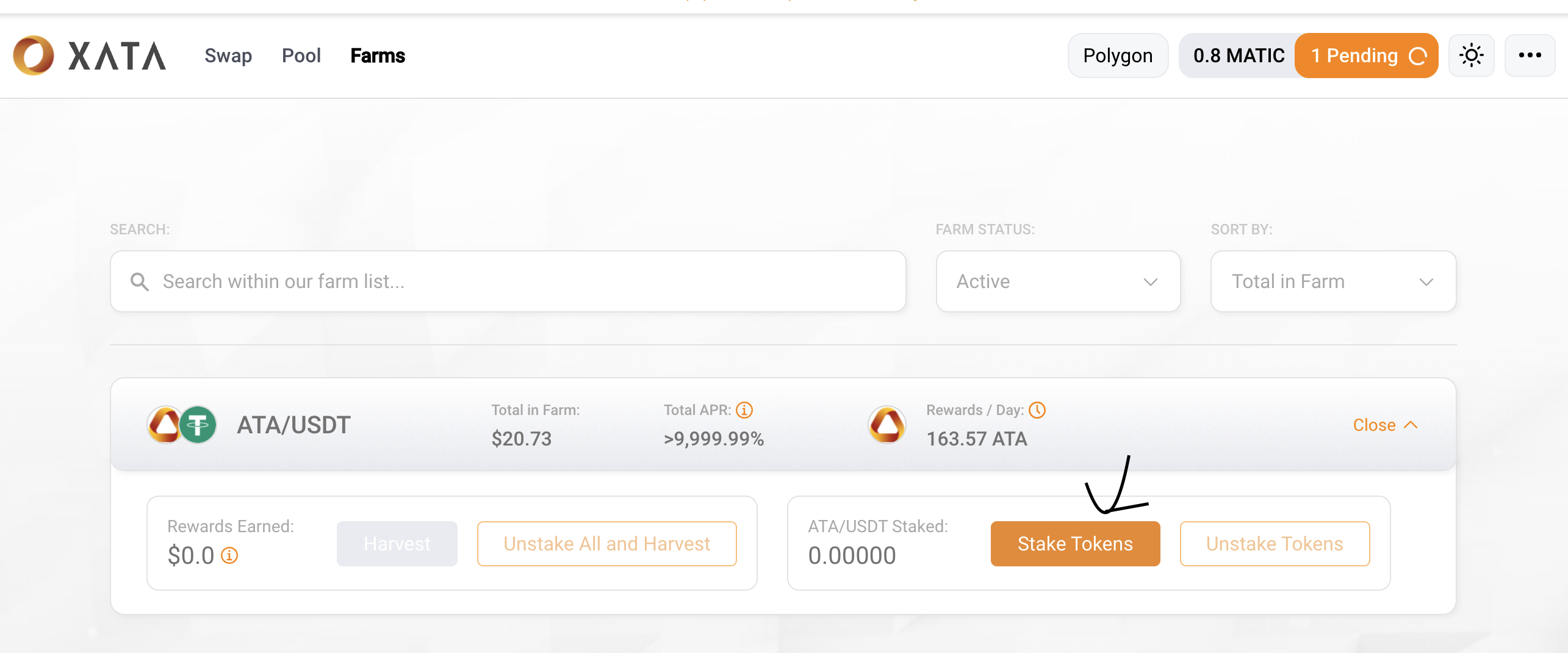Open the 1 Pending transactions button
This screenshot has width=1568, height=653.
(x=1366, y=56)
